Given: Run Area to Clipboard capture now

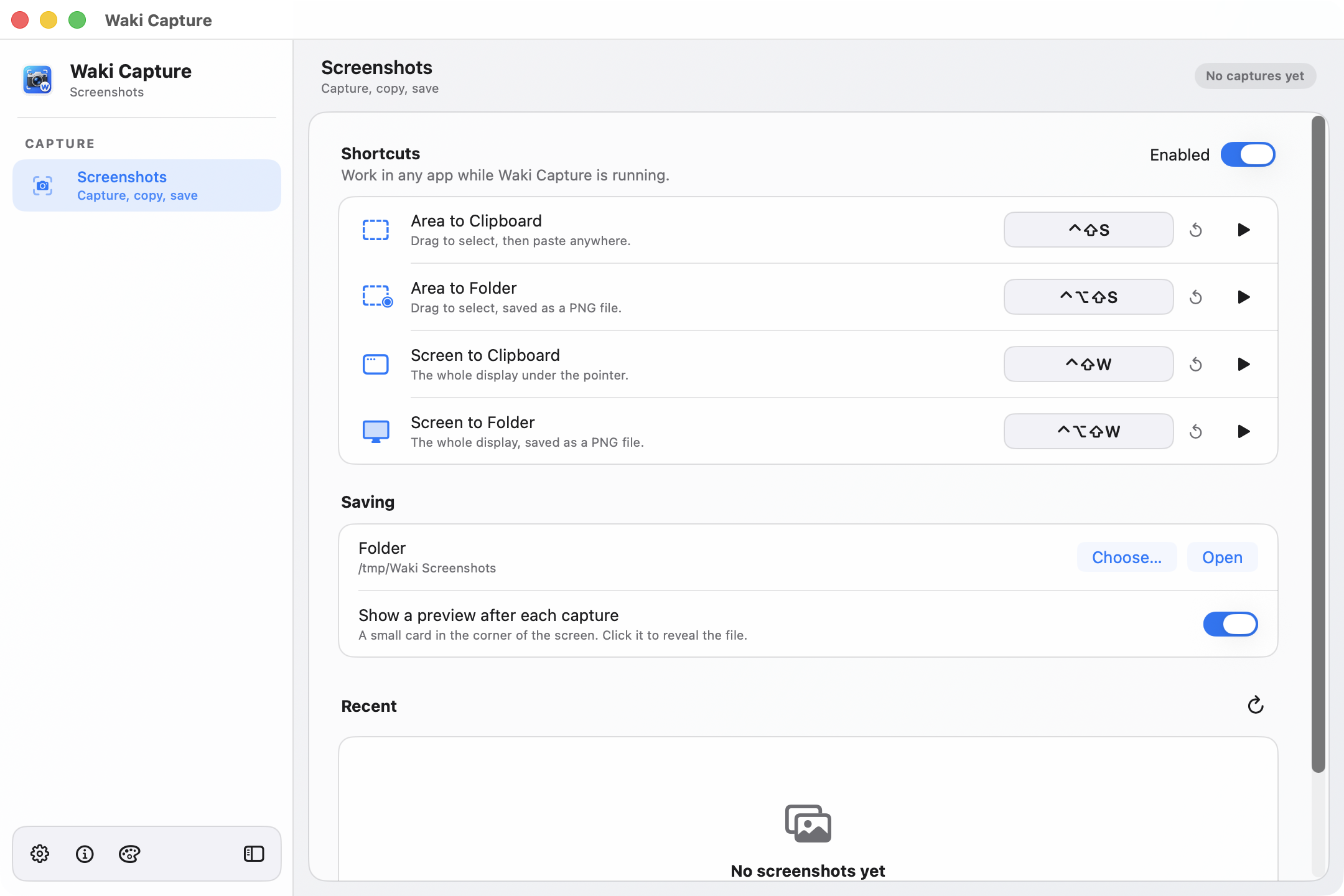Looking at the screenshot, I should [1243, 230].
